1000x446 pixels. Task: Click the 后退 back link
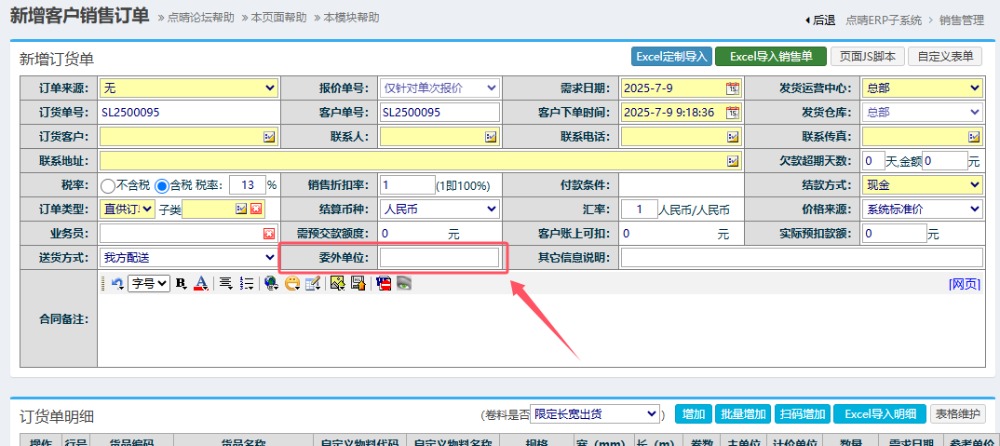pyautogui.click(x=819, y=19)
